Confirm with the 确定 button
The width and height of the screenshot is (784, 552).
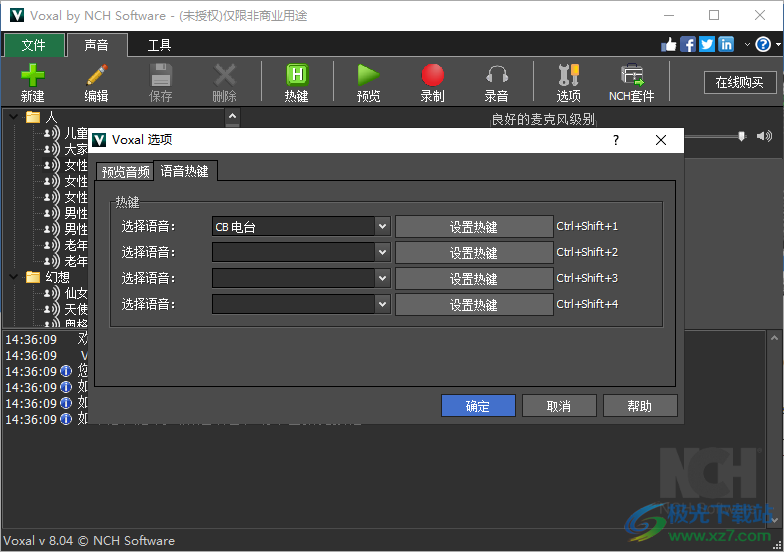tap(478, 406)
